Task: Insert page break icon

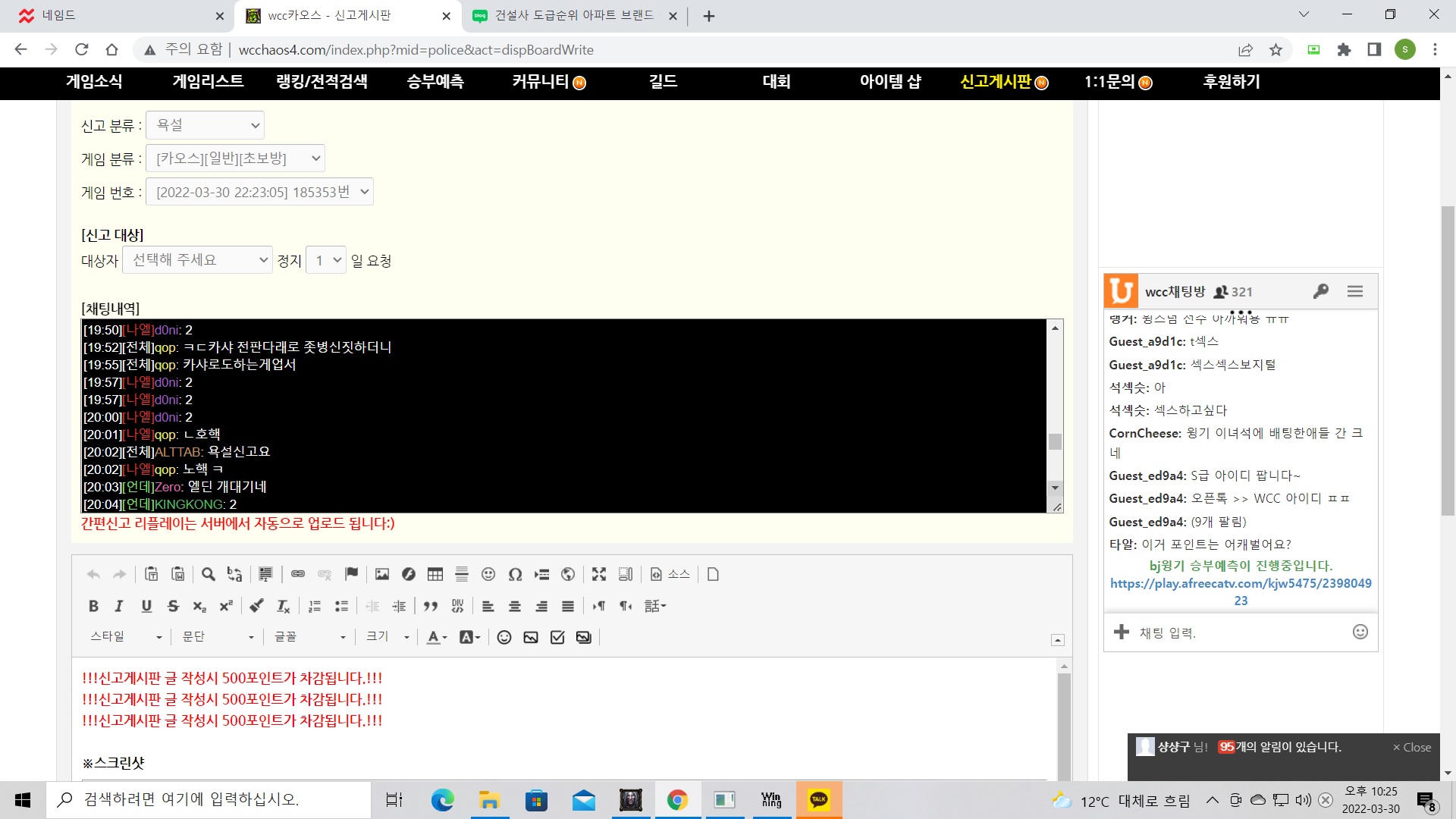Action: click(541, 574)
